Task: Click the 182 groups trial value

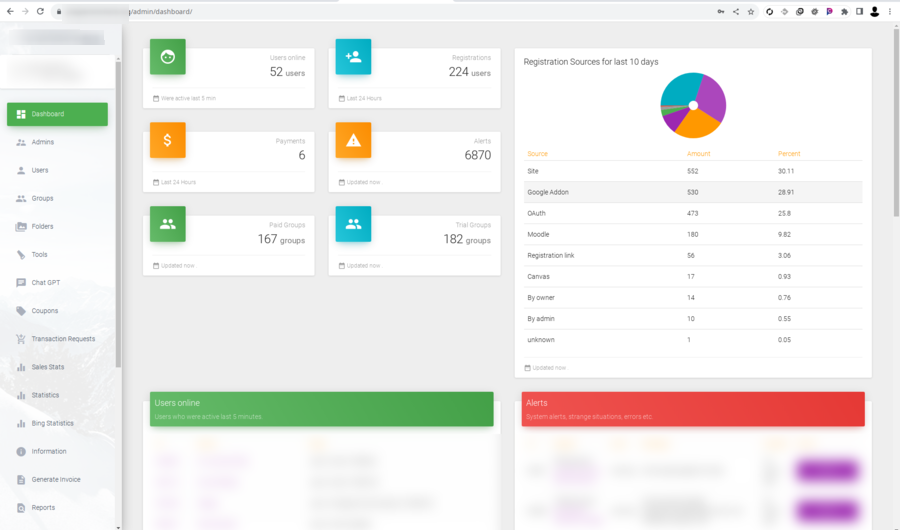Action: click(x=467, y=239)
